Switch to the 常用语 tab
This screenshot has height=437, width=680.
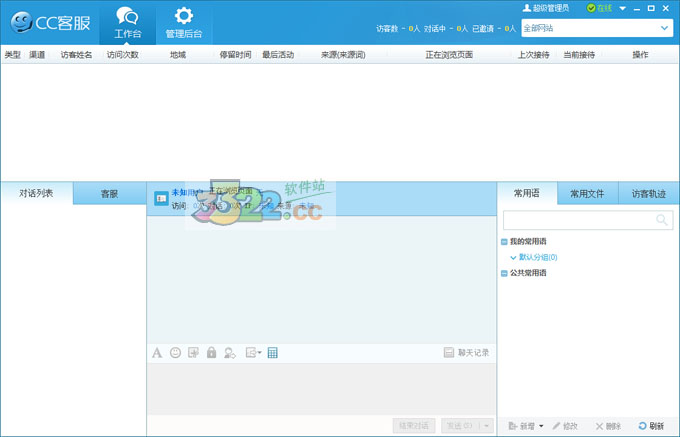[527, 193]
